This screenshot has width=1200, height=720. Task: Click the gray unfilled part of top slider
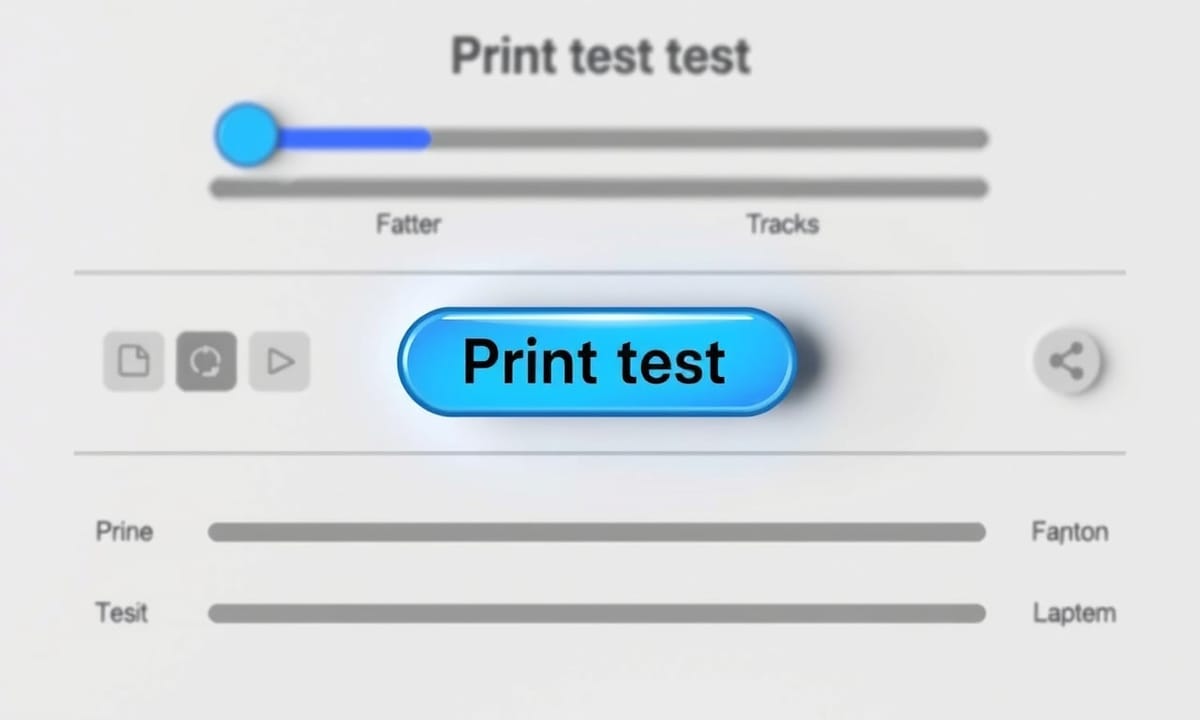[708, 138]
